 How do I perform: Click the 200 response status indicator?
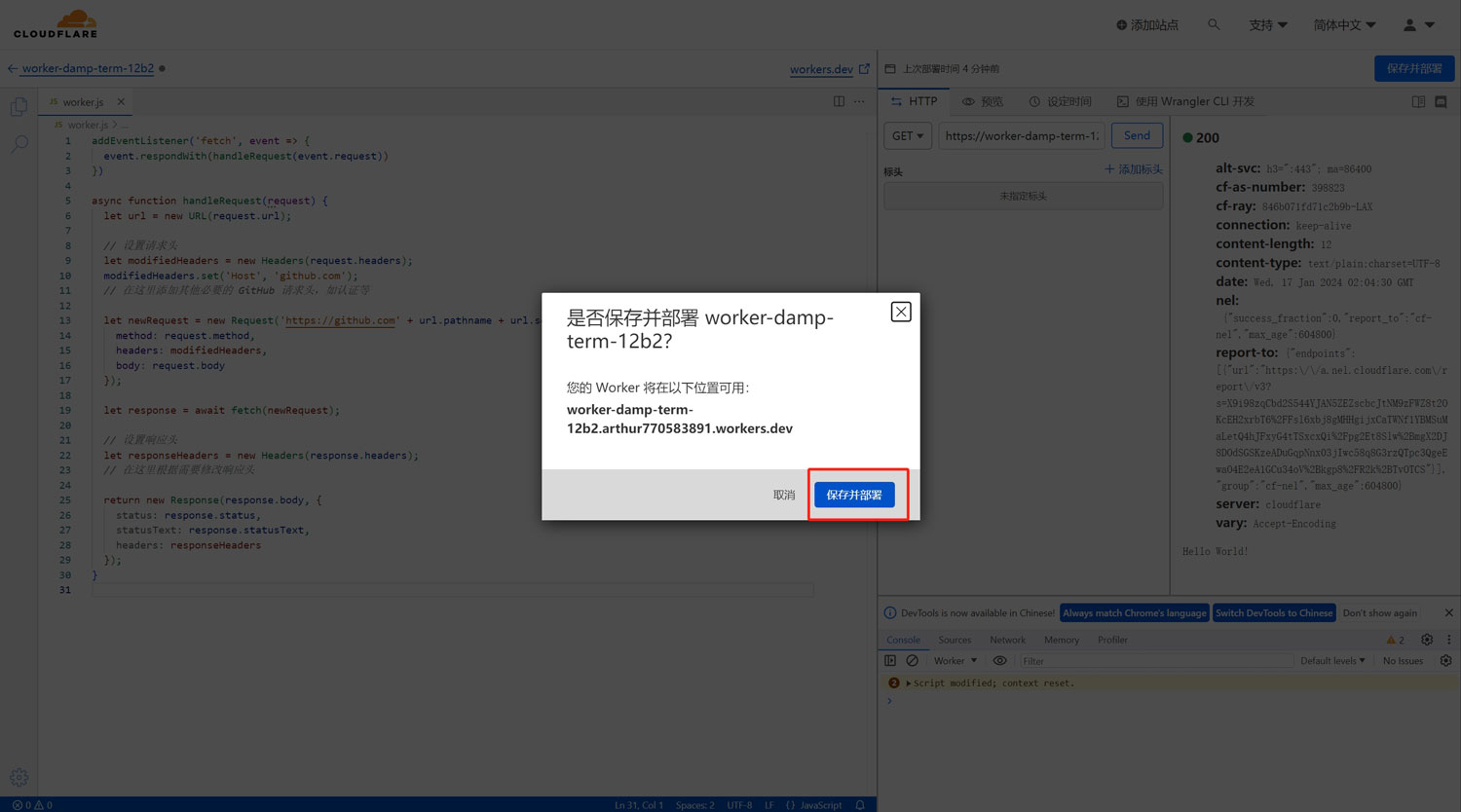pos(1201,137)
